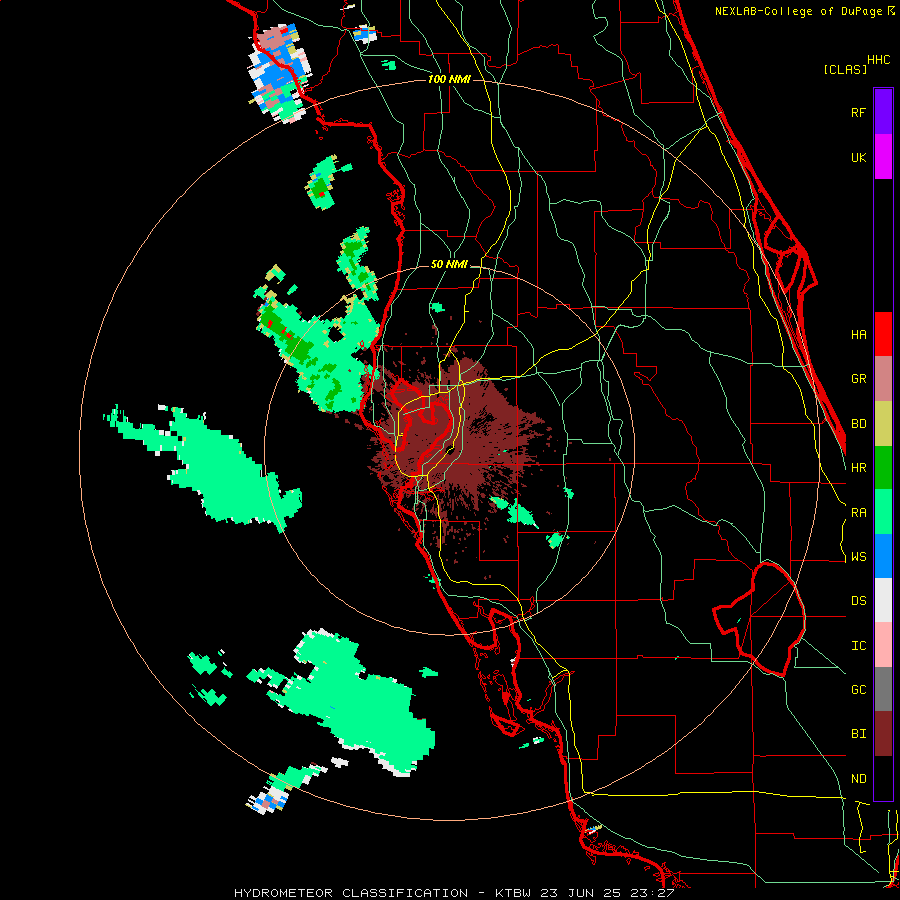Click the GR salmon legend color swatch

coord(883,378)
